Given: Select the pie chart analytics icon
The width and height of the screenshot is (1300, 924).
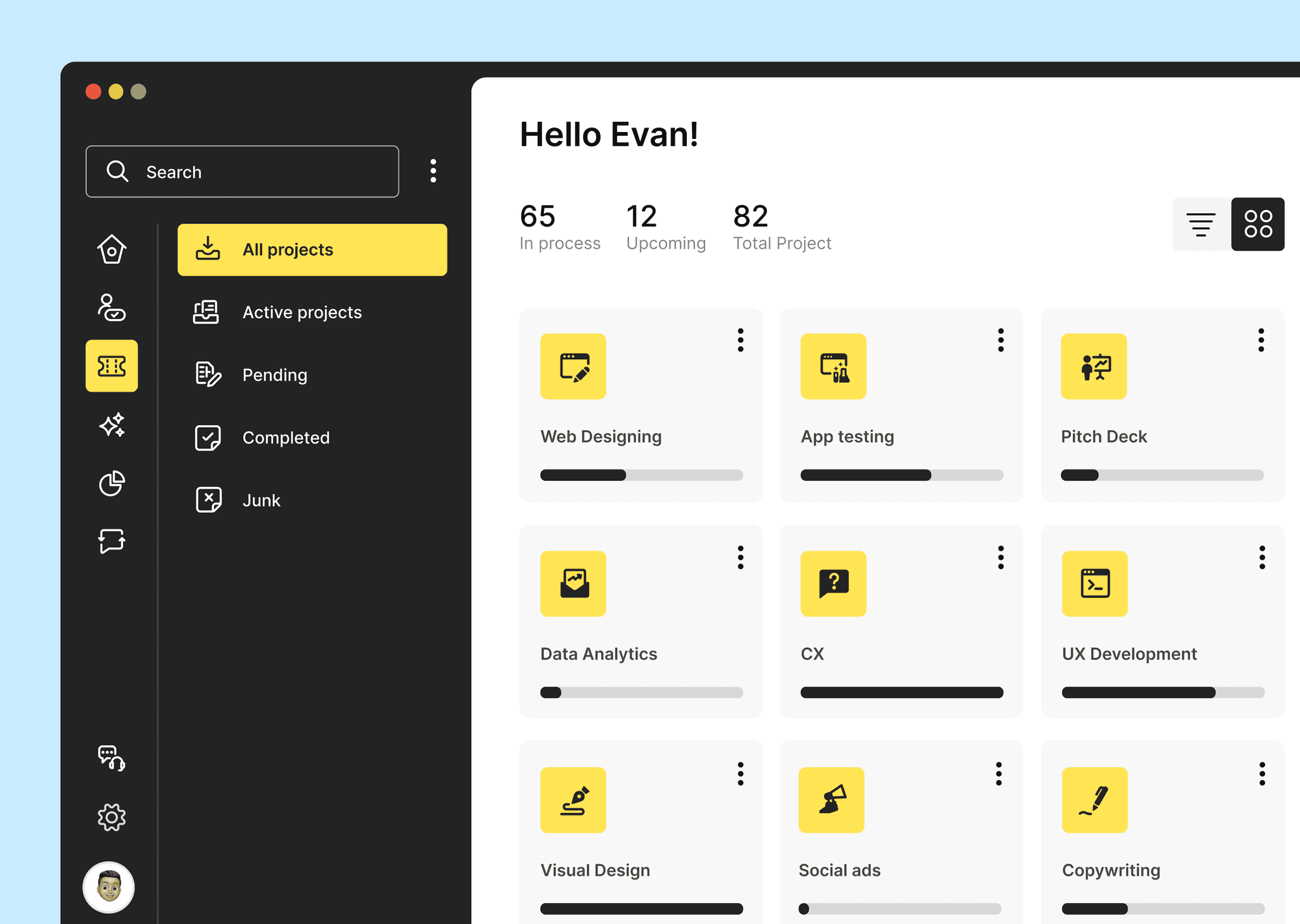Looking at the screenshot, I should coord(112,484).
